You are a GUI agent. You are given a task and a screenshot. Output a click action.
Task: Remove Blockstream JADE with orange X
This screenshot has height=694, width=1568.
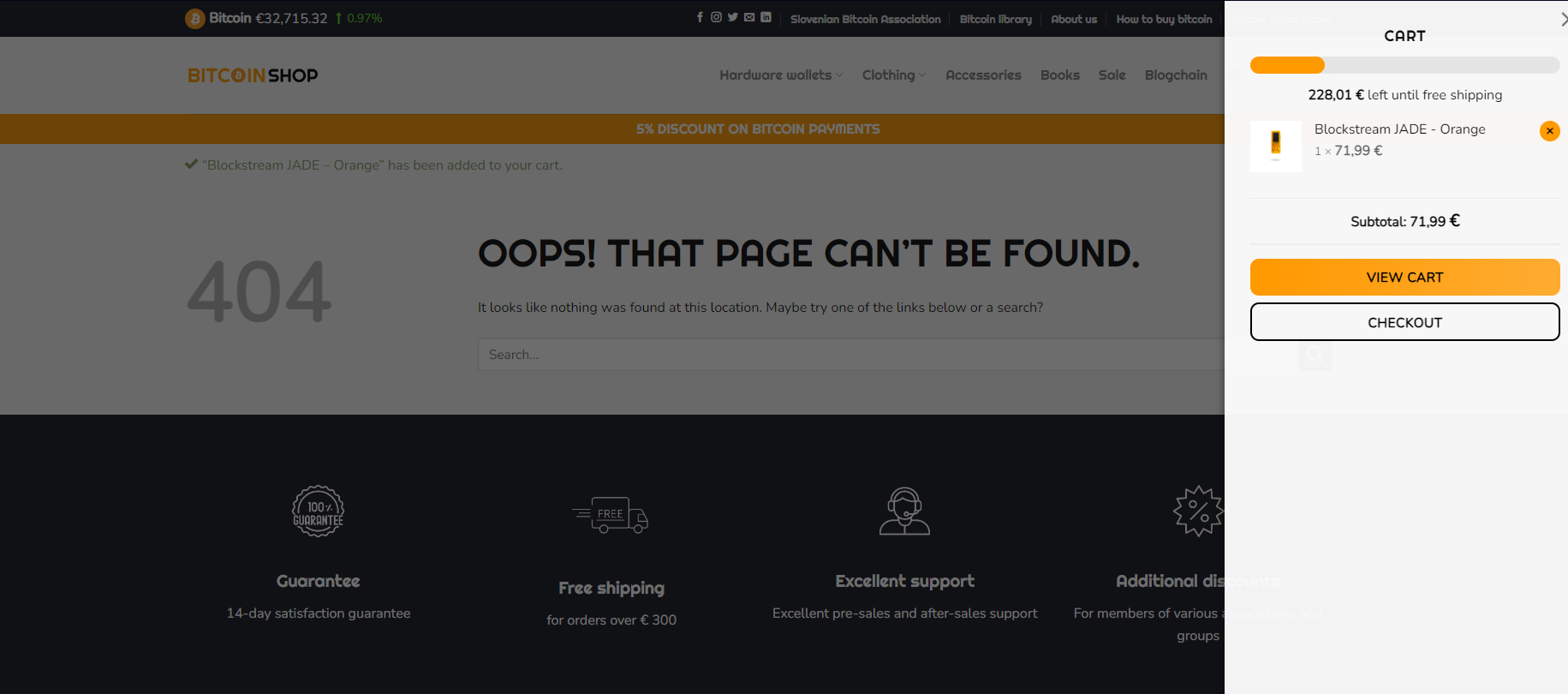click(x=1549, y=131)
